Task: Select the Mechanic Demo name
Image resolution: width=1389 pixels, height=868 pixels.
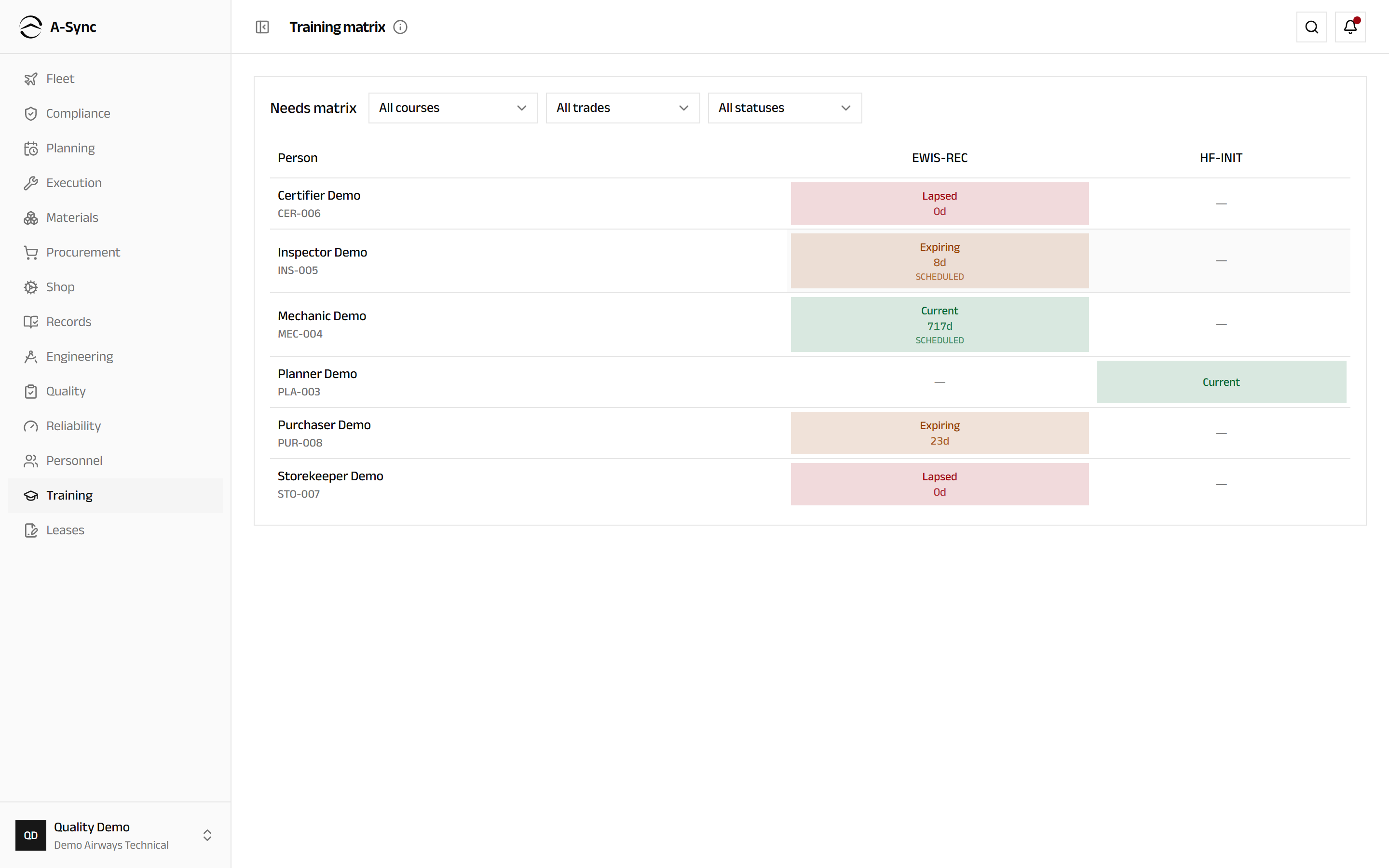Action: coord(322,316)
